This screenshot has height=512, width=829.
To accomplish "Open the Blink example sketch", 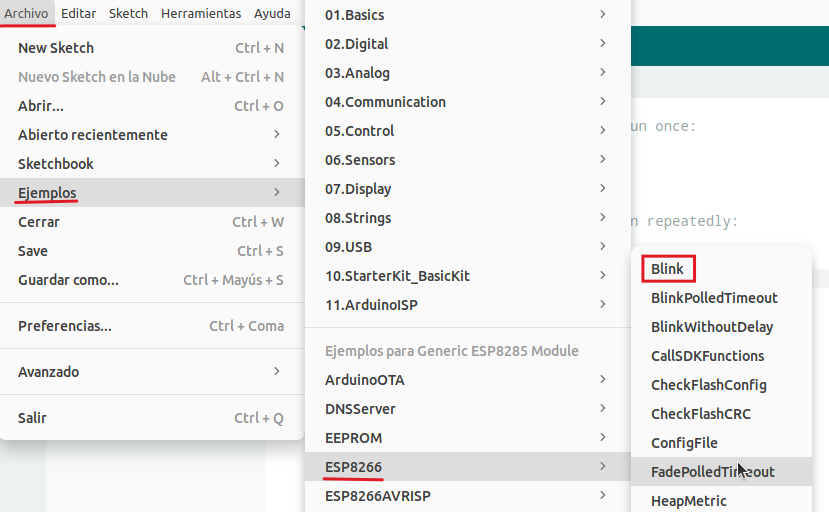I will pos(667,269).
